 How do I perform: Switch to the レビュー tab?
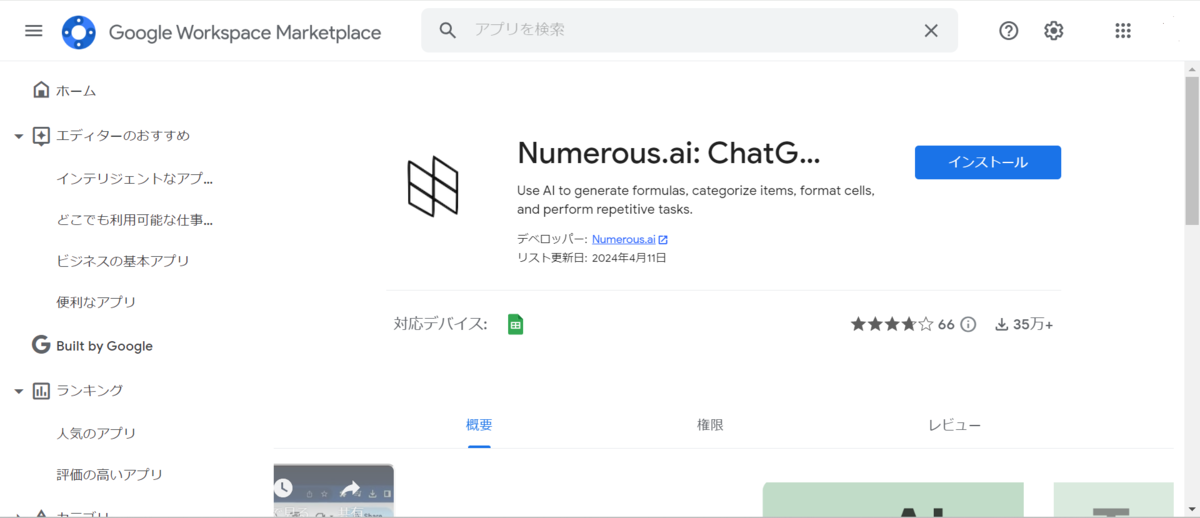click(955, 425)
